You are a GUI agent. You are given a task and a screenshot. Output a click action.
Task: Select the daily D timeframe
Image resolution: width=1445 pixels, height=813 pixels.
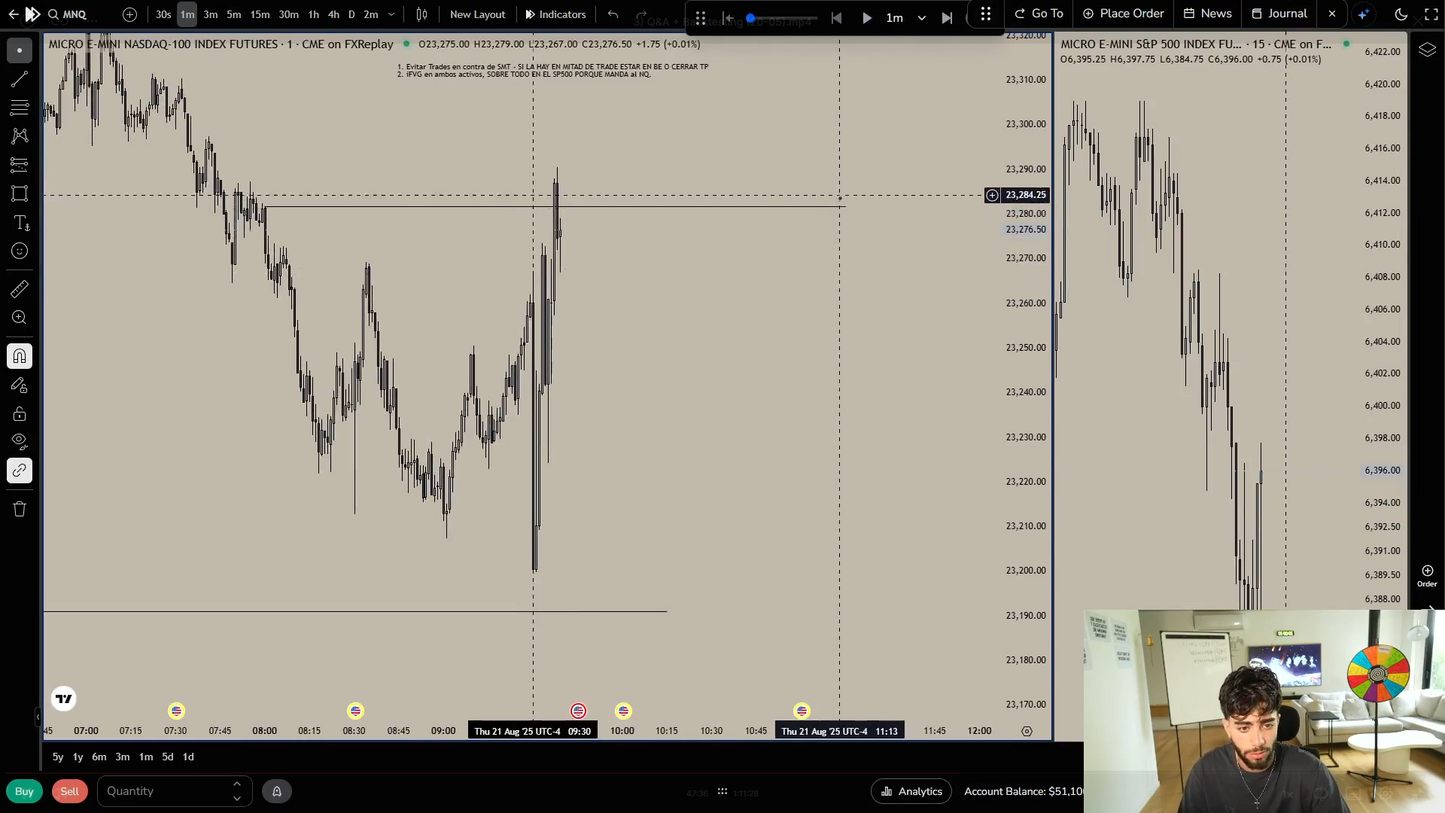click(351, 15)
